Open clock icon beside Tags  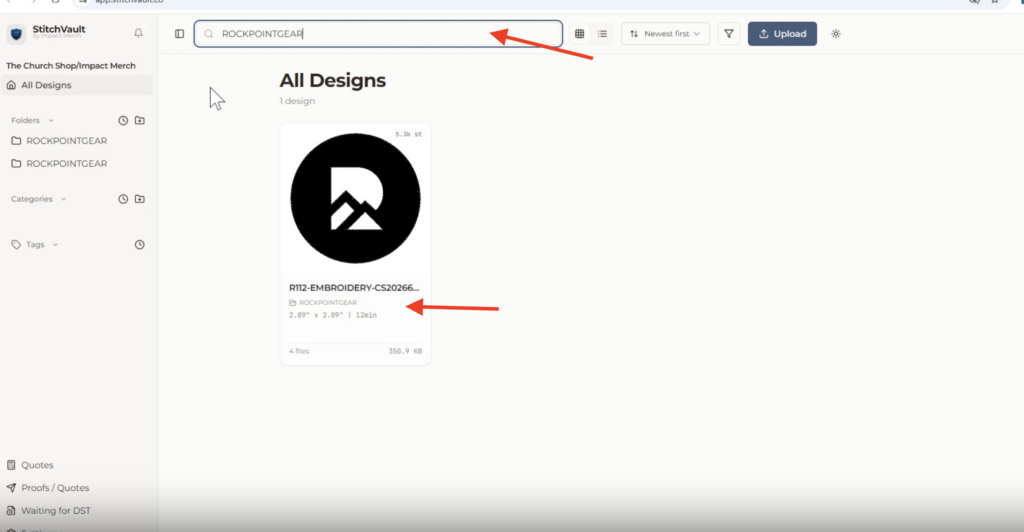point(140,245)
